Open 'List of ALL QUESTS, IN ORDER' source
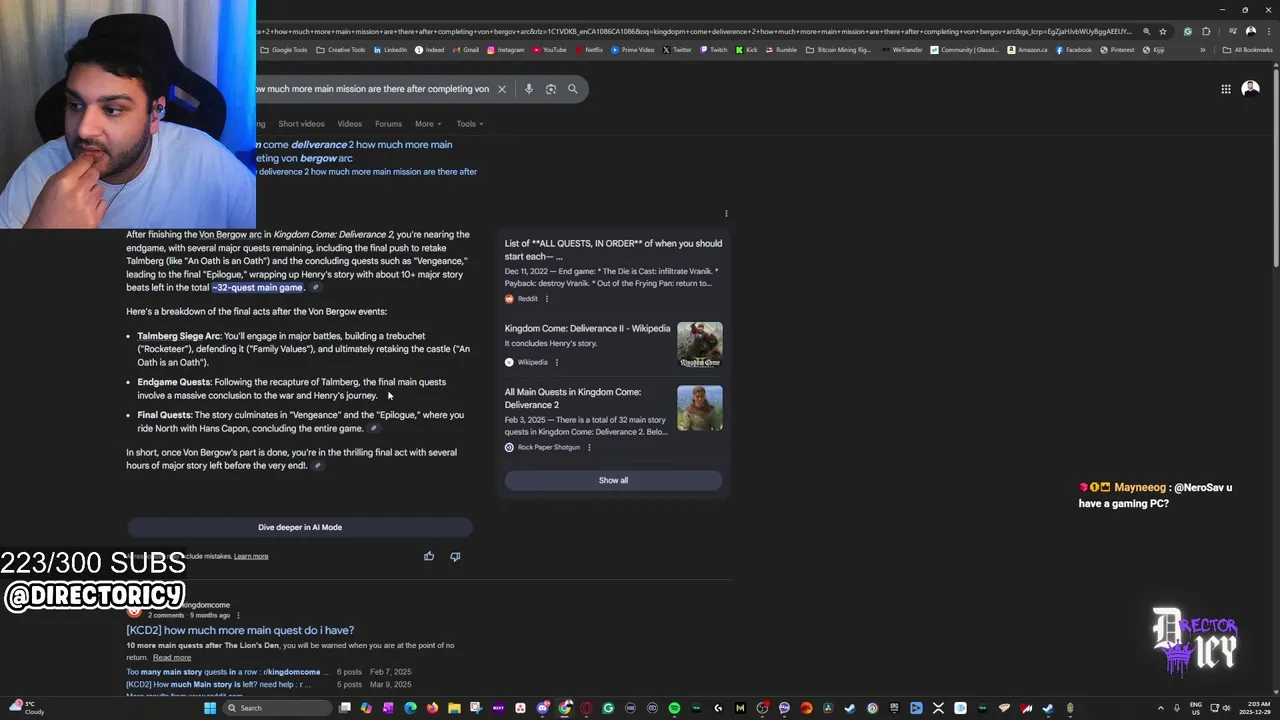Image resolution: width=1280 pixels, height=720 pixels. click(x=613, y=249)
